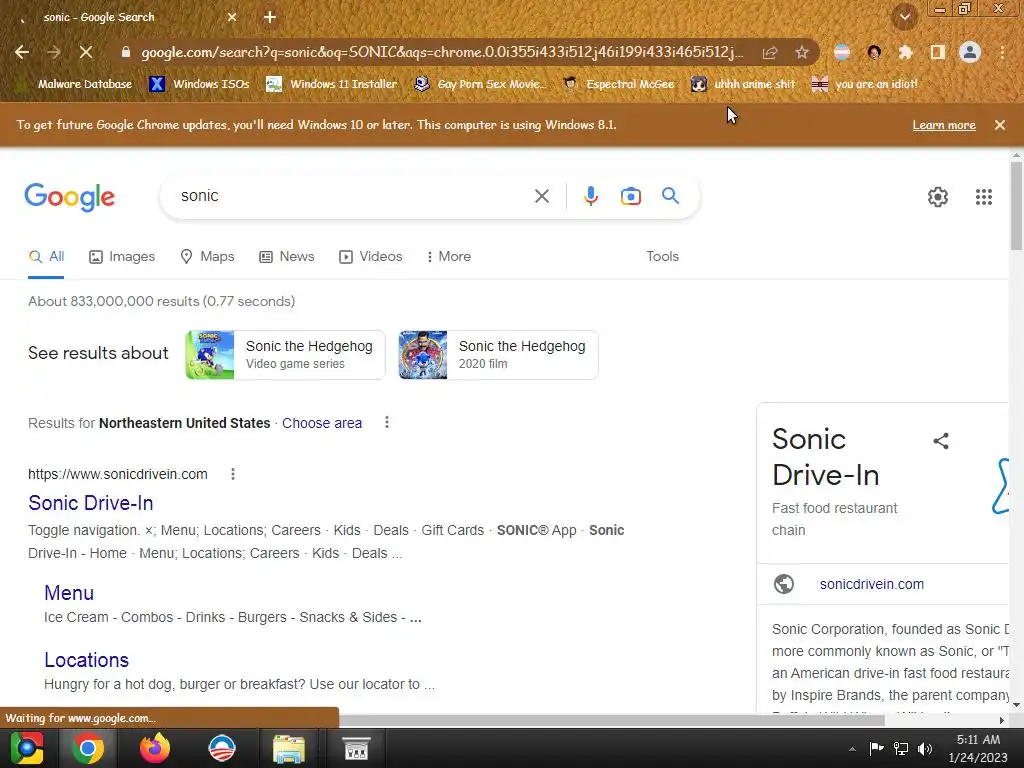Click the horizontal scrollbar at the bottom
Image resolution: width=1024 pixels, height=768 pixels.
coord(611,720)
